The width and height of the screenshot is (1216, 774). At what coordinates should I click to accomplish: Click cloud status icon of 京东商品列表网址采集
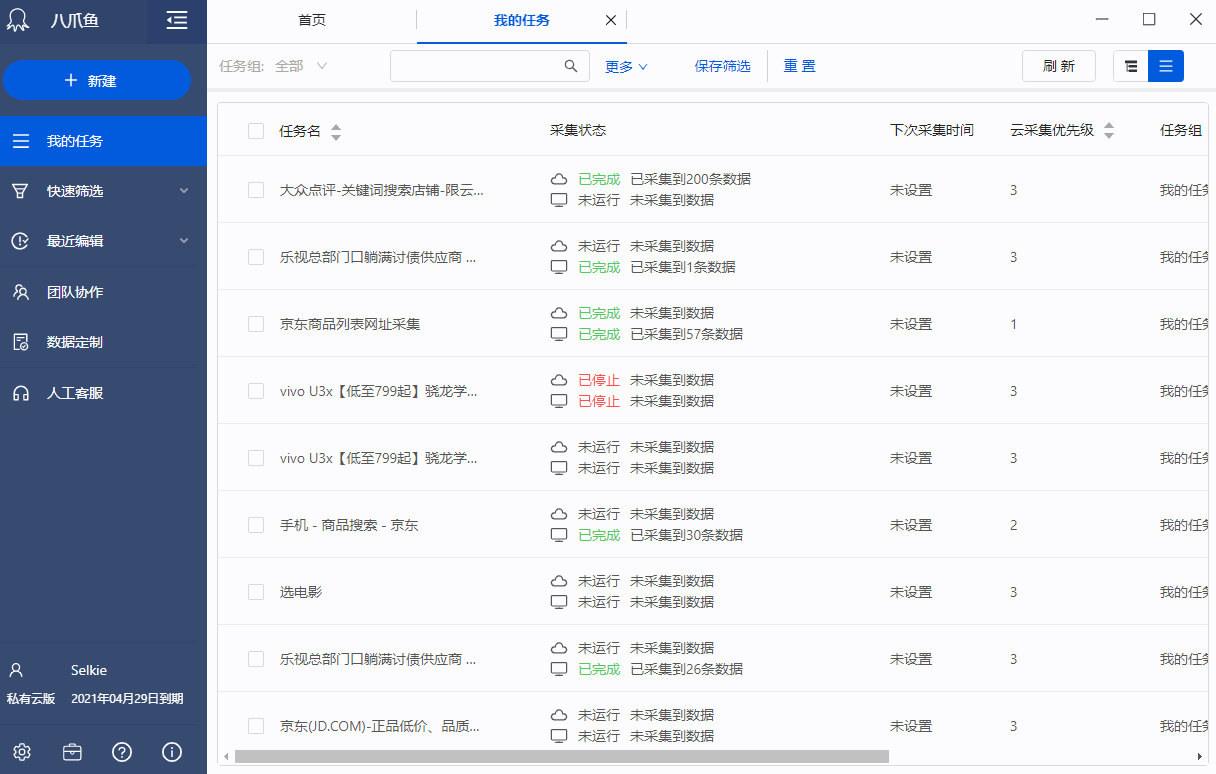click(559, 313)
